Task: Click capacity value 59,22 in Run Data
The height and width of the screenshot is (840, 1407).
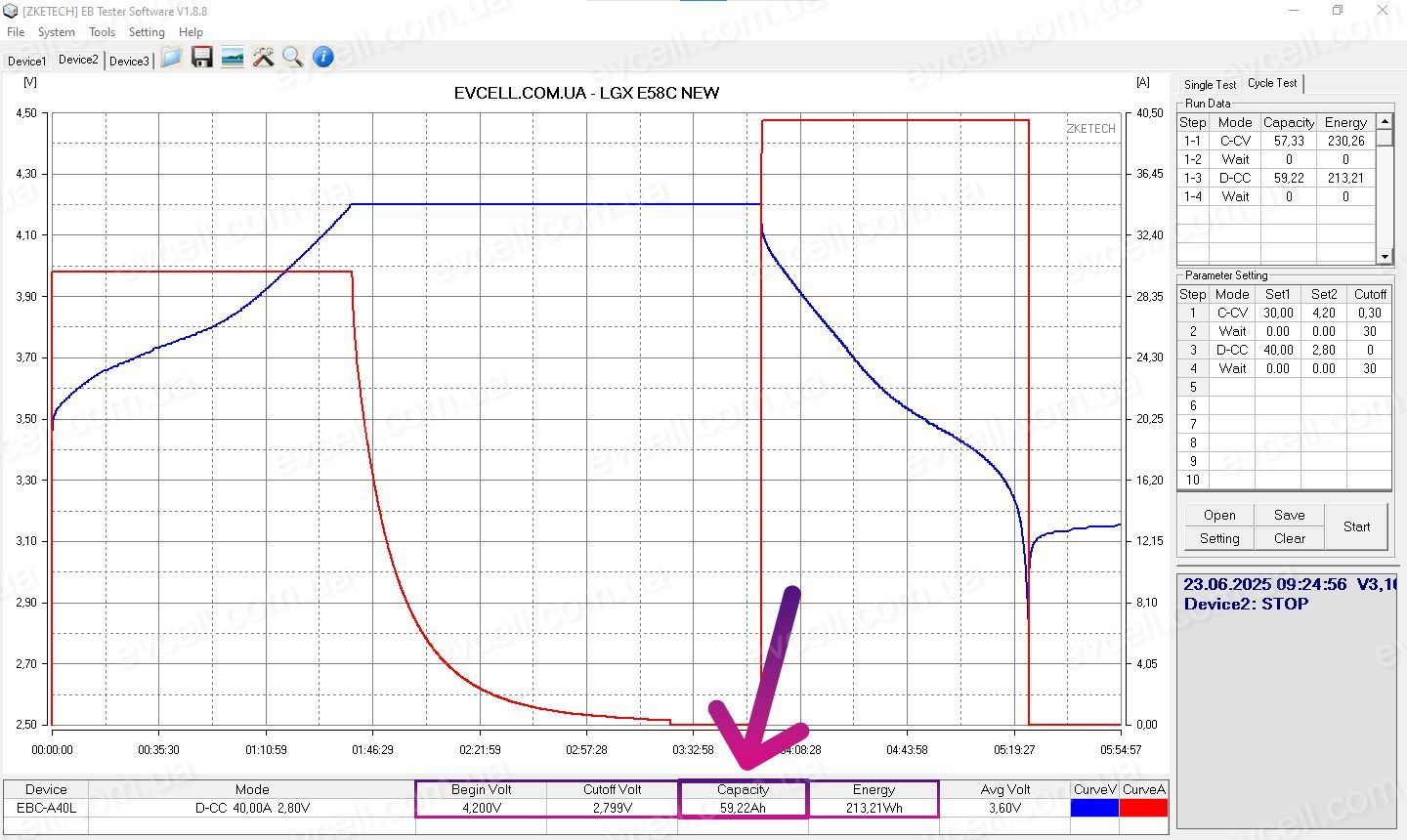Action: [1289, 178]
